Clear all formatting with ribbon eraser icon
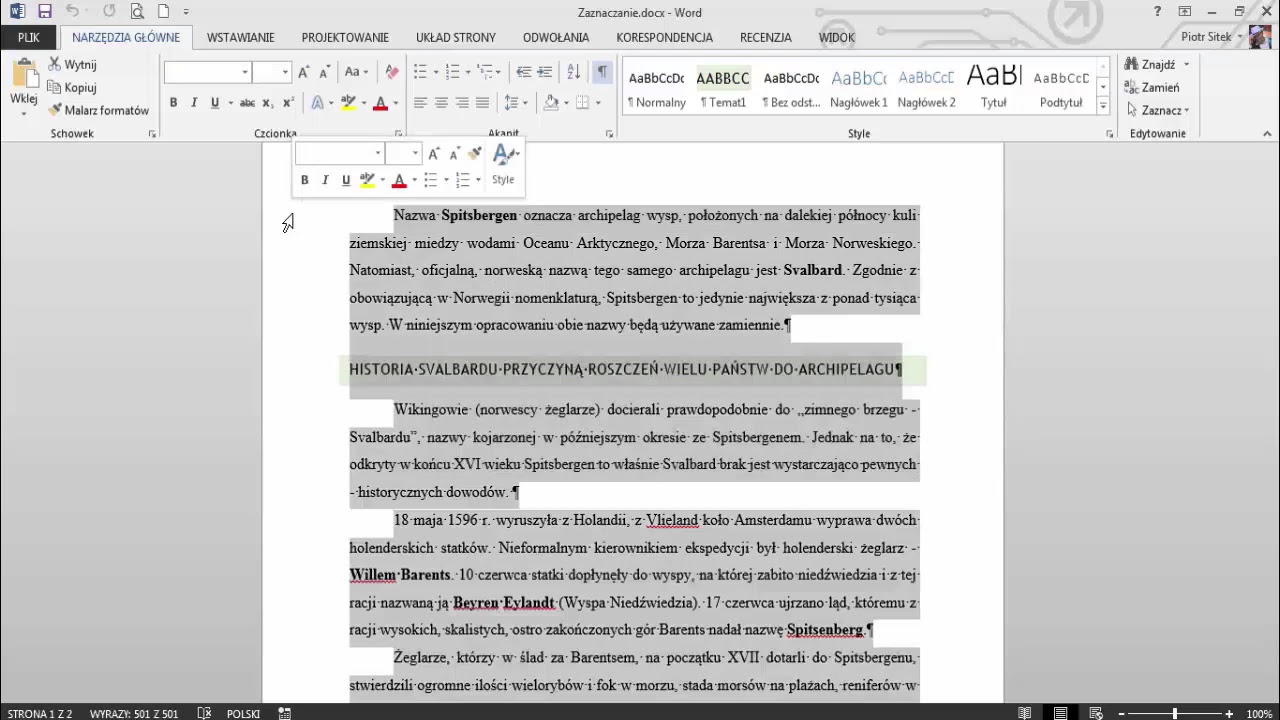 tap(392, 72)
